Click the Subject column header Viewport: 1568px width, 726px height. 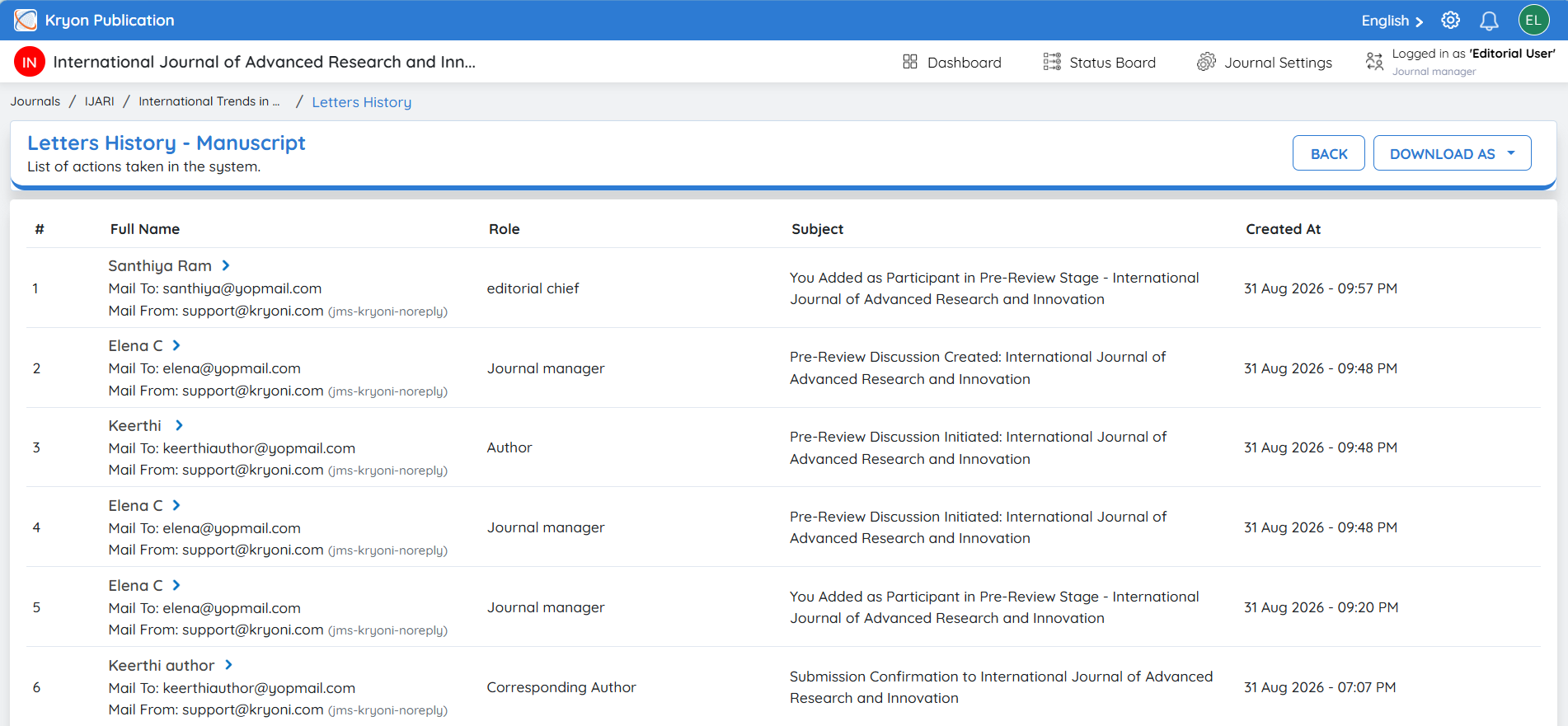pos(817,229)
